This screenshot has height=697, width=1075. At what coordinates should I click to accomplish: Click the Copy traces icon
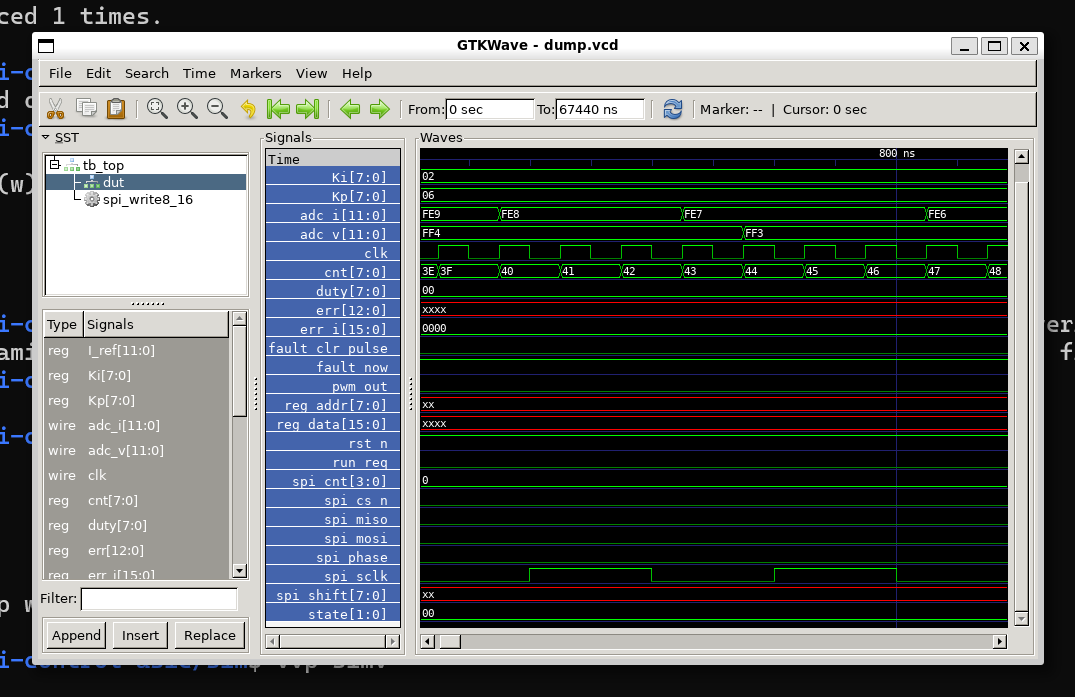pos(86,109)
